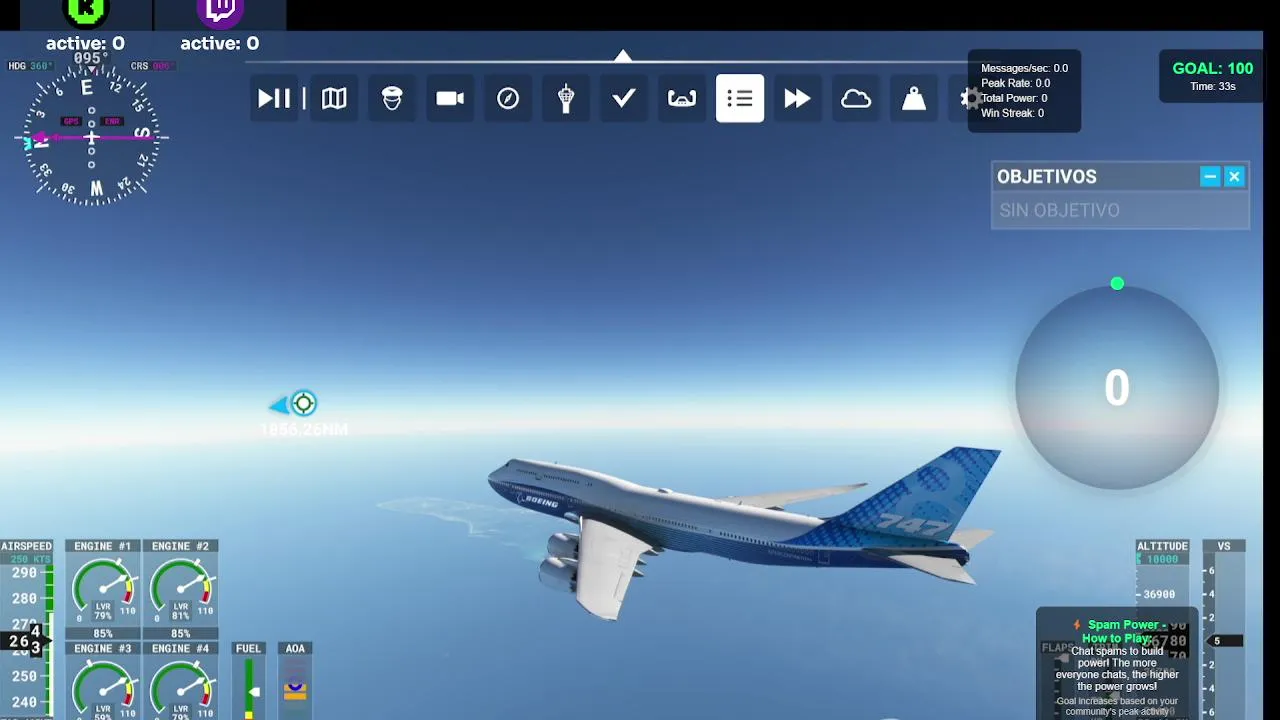Click the compass heading instrument
The height and width of the screenshot is (720, 1280).
92,137
